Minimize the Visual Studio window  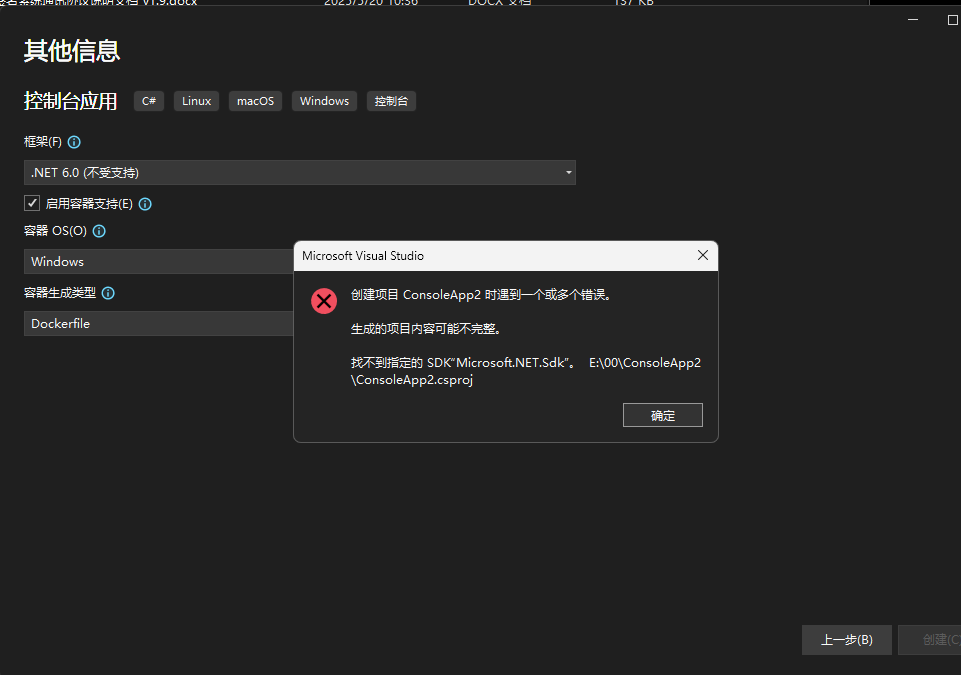pos(913,20)
